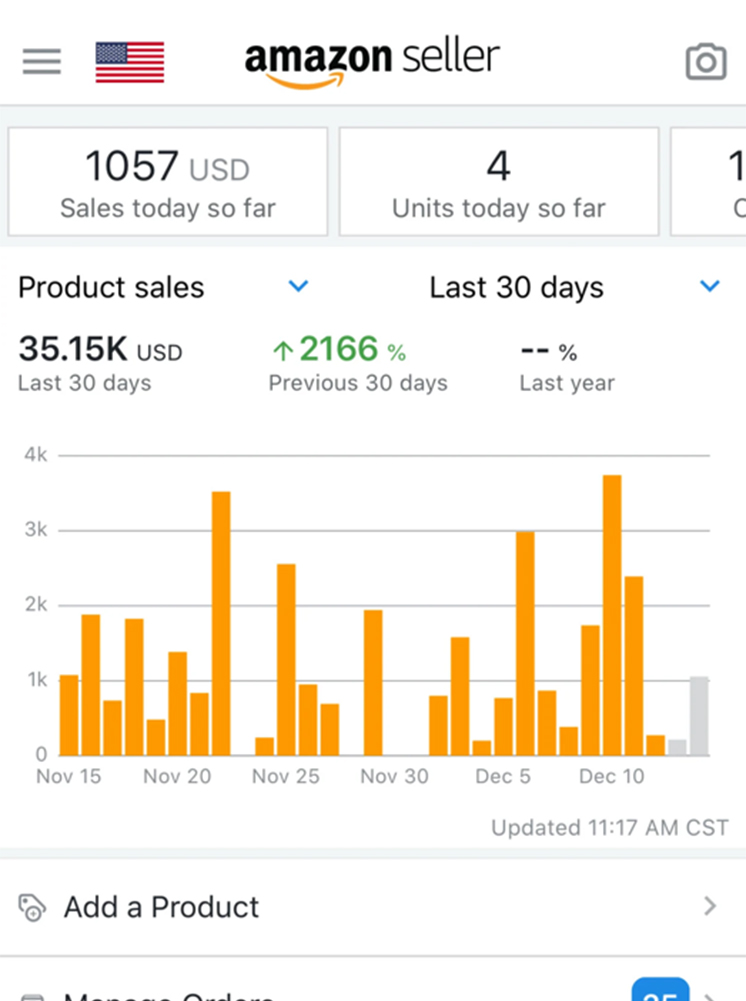The width and height of the screenshot is (746, 1001).
Task: Expand the Last 30 days range dropdown
Action: coord(710,287)
